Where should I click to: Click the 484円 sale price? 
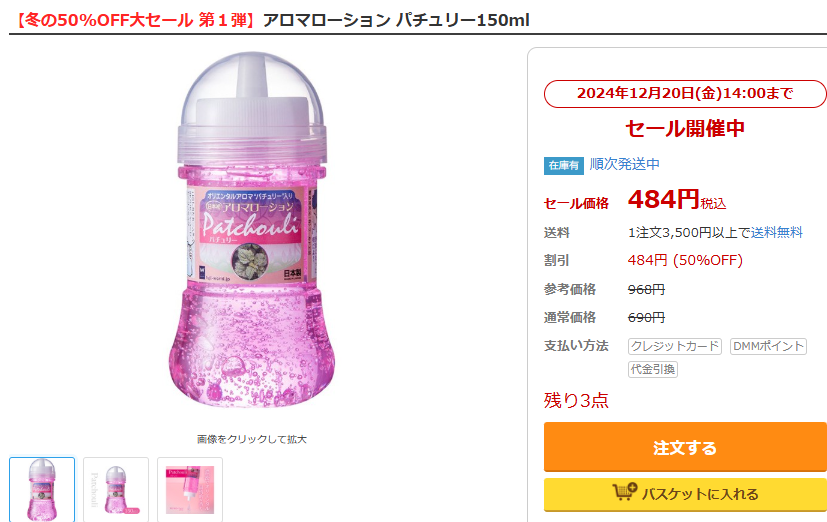(664, 200)
